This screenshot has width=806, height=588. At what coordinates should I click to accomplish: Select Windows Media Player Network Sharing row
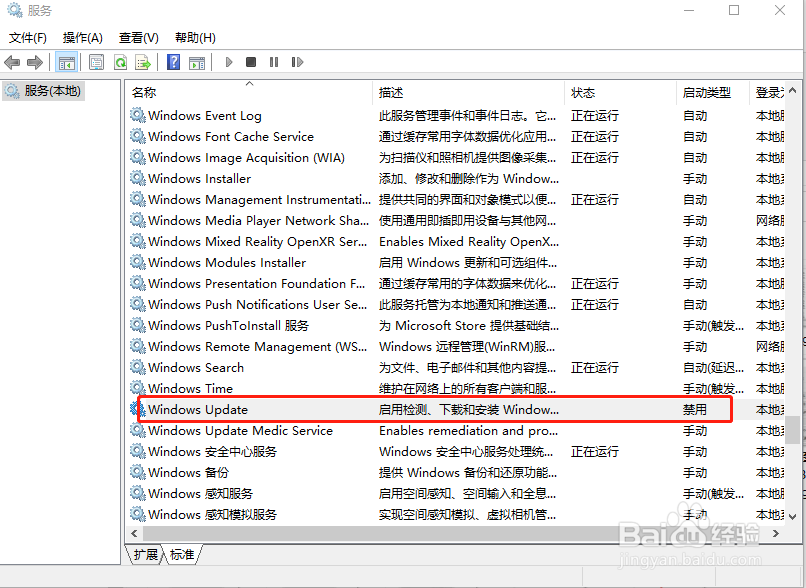click(x=456, y=221)
